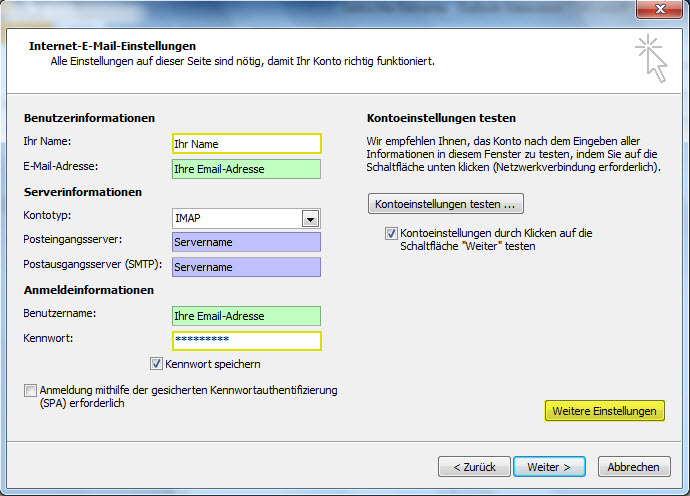Click the Benutzerinformationen section heading

[89, 118]
